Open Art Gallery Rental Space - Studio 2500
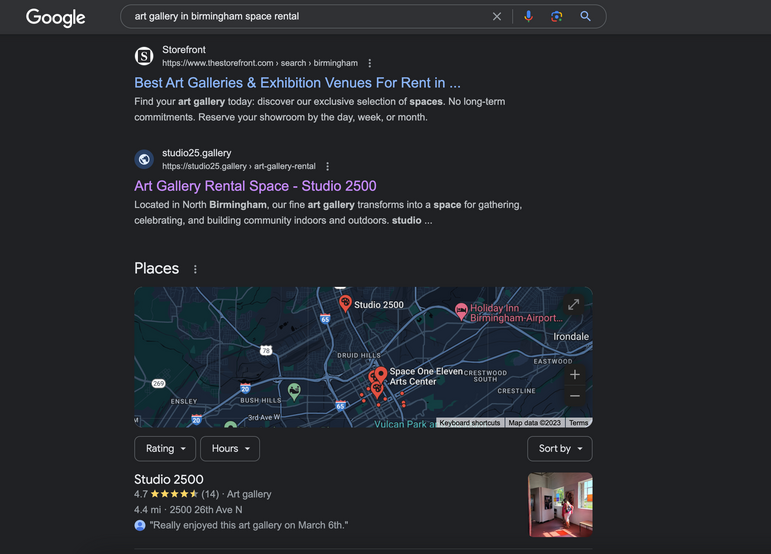 click(x=255, y=186)
